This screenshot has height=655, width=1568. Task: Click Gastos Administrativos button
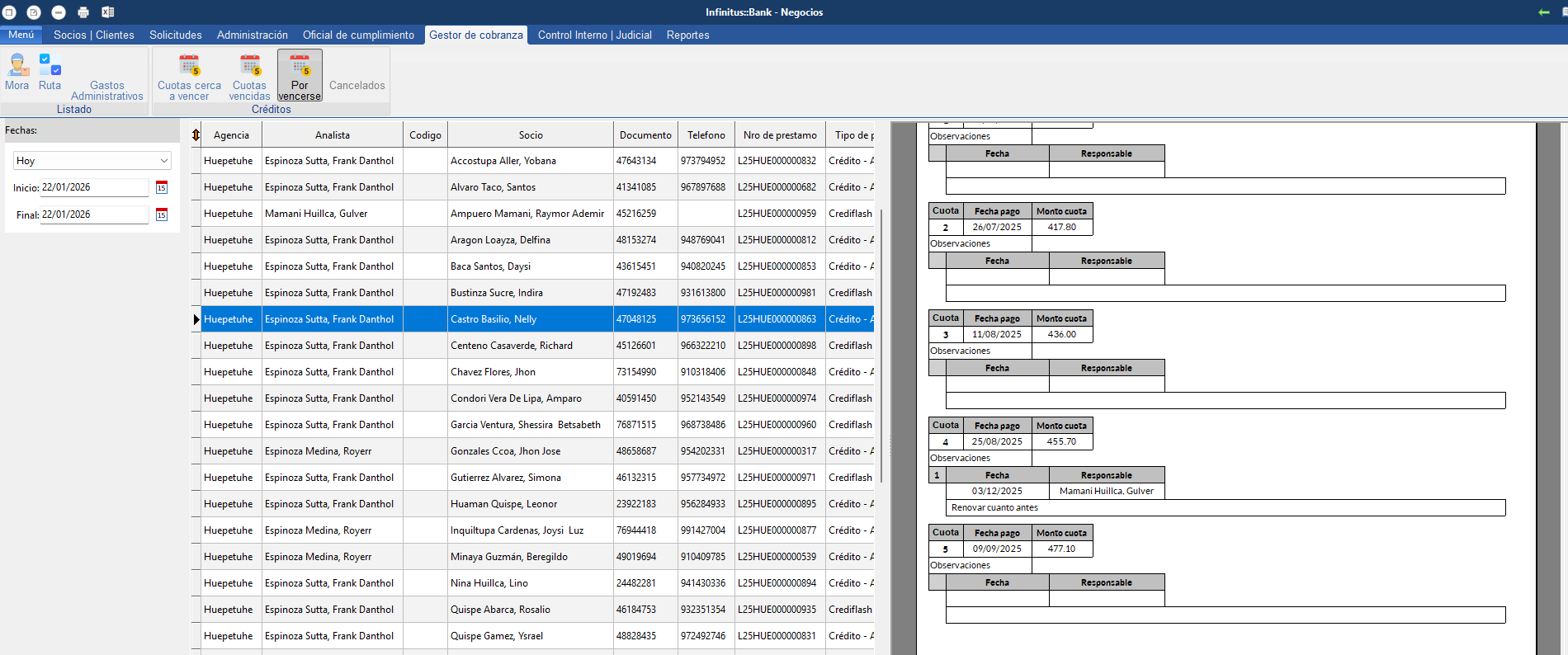click(x=106, y=90)
